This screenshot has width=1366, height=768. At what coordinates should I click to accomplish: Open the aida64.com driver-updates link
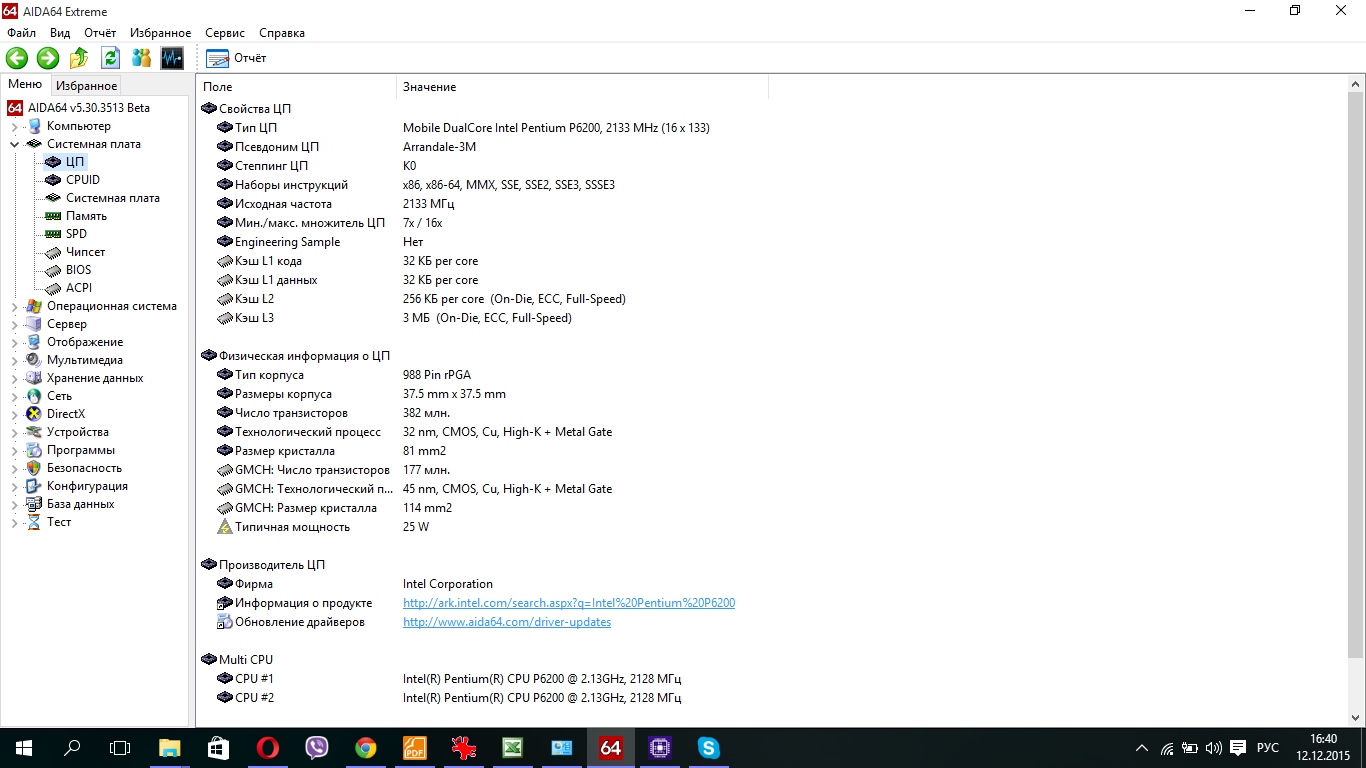pyautogui.click(x=506, y=622)
